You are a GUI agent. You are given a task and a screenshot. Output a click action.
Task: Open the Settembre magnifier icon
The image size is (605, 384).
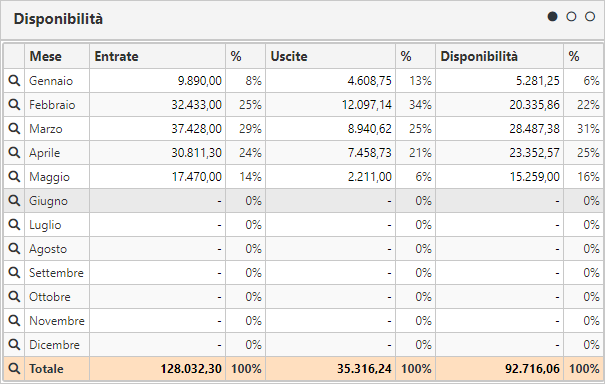click(14, 273)
